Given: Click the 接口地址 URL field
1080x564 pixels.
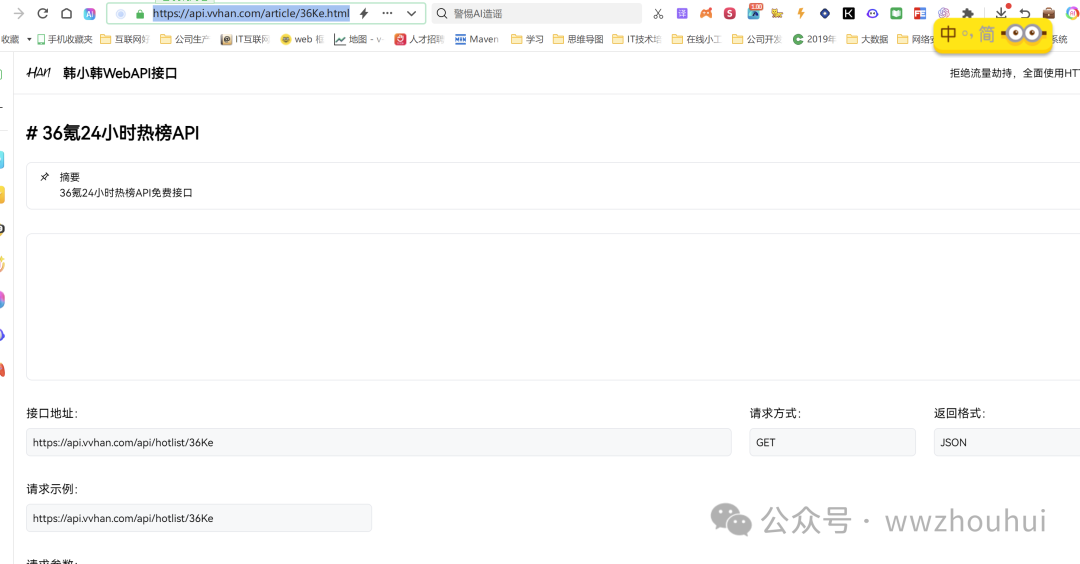Looking at the screenshot, I should coord(379,442).
